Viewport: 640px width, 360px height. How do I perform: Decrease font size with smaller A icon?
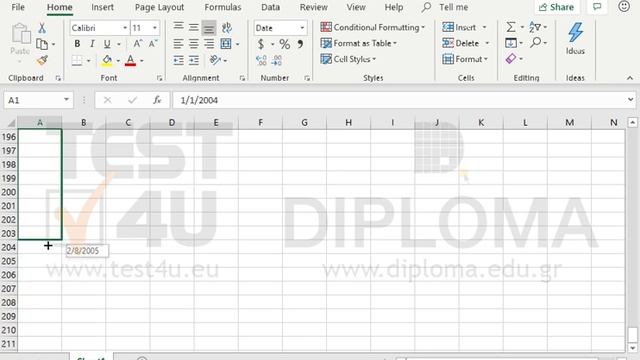point(153,44)
